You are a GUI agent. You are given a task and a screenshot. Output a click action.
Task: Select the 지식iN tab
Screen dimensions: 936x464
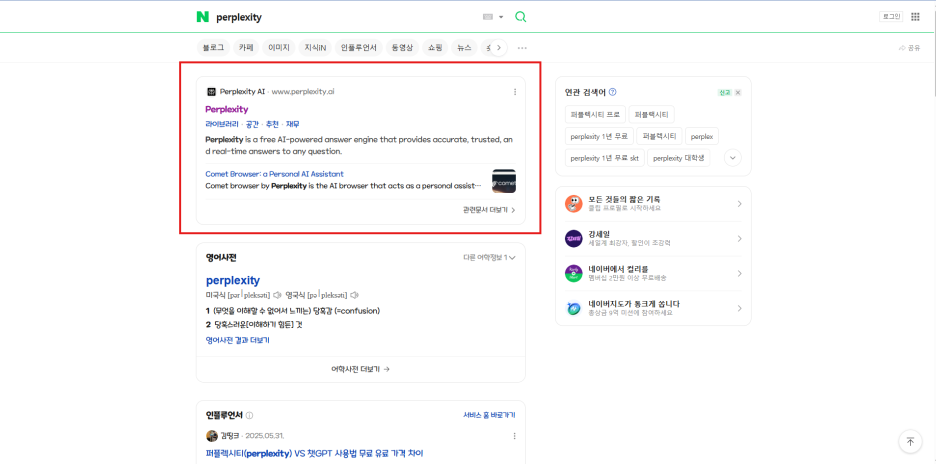(315, 48)
